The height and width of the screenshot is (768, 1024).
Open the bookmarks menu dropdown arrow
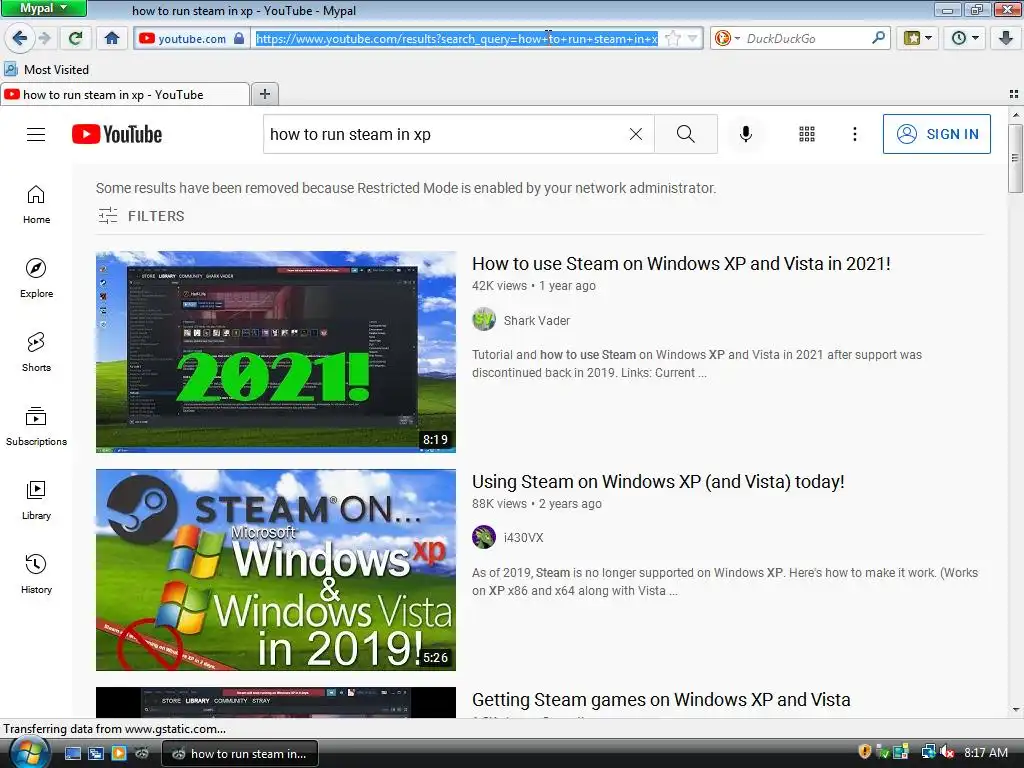point(929,39)
